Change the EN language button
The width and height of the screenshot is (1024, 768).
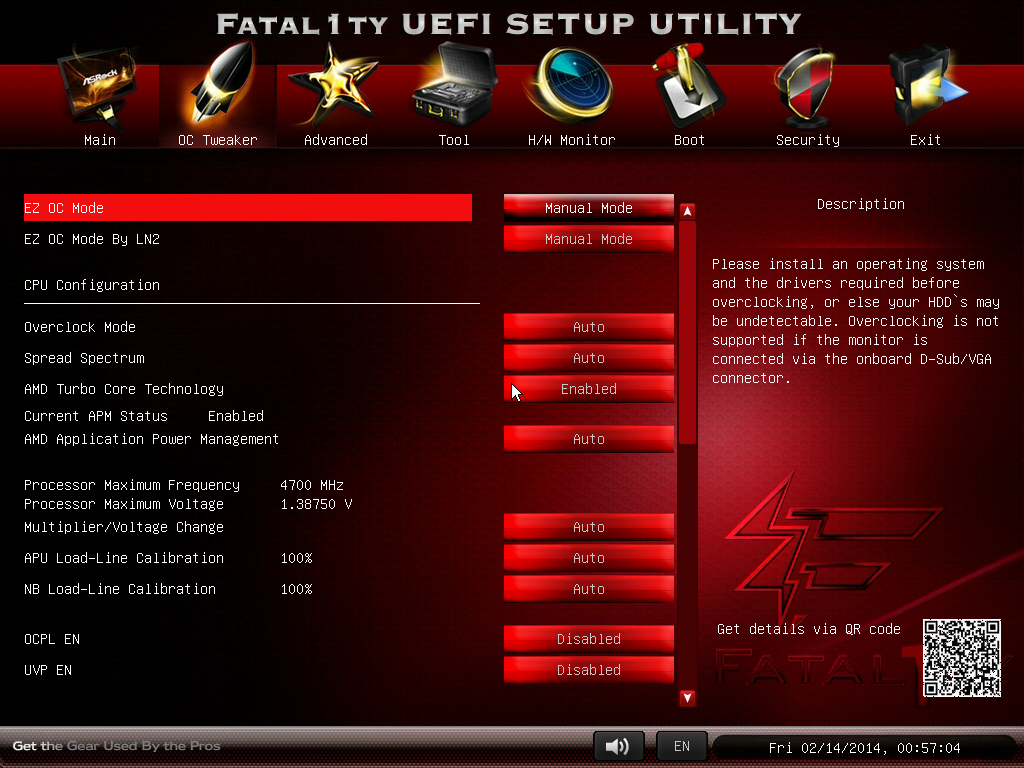point(681,746)
